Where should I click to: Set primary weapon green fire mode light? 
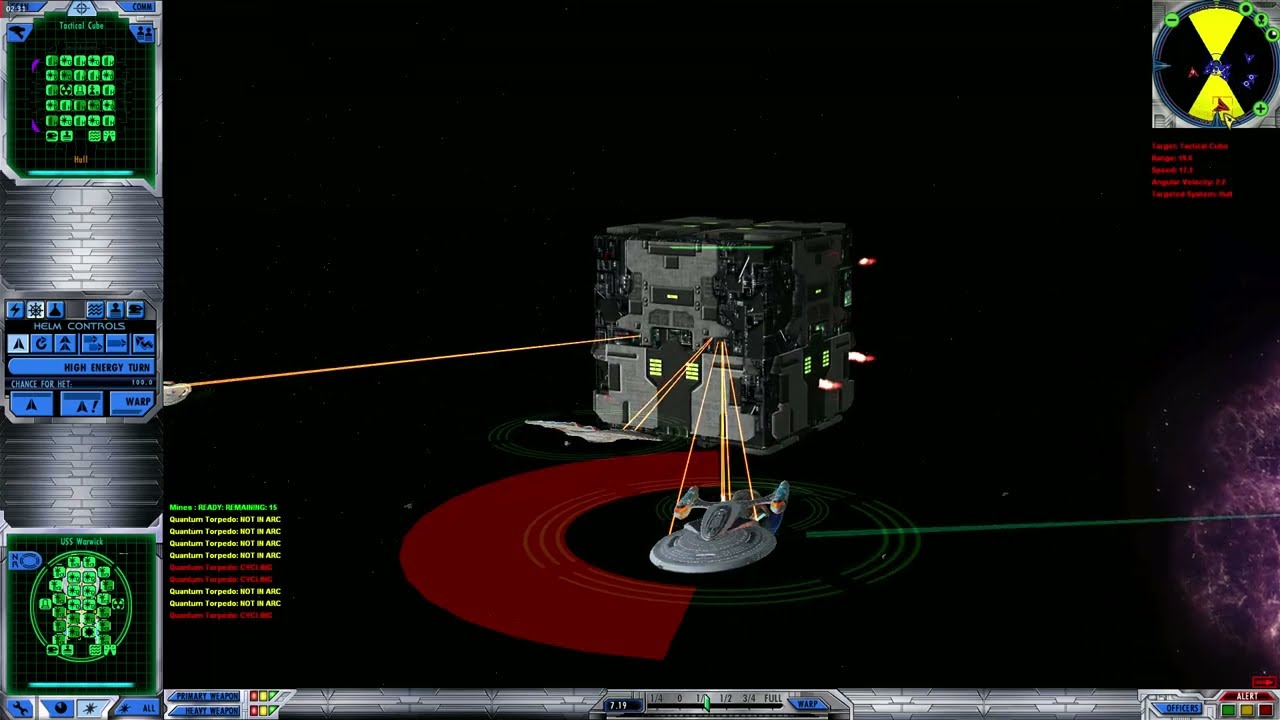pyautogui.click(x=273, y=695)
